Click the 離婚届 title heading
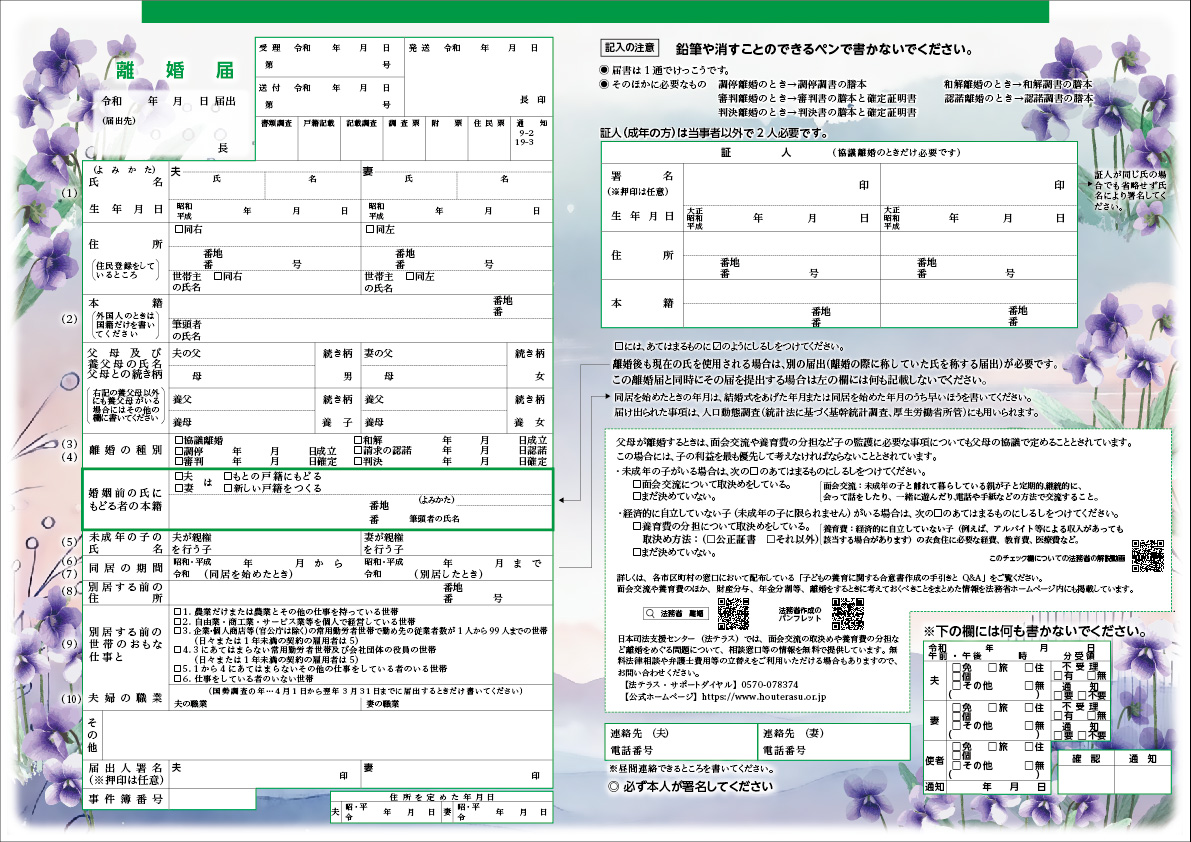Screen dimensions: 1191x842 [174, 69]
